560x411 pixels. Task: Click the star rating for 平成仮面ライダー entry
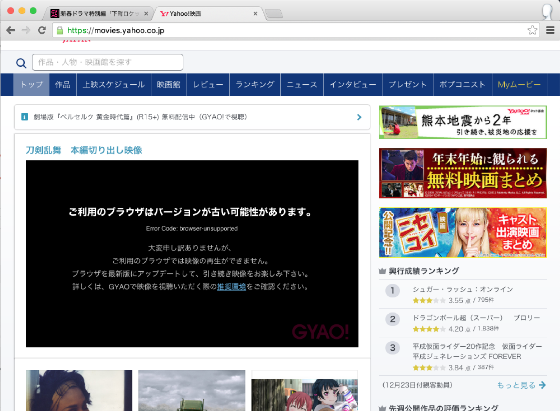click(x=429, y=368)
